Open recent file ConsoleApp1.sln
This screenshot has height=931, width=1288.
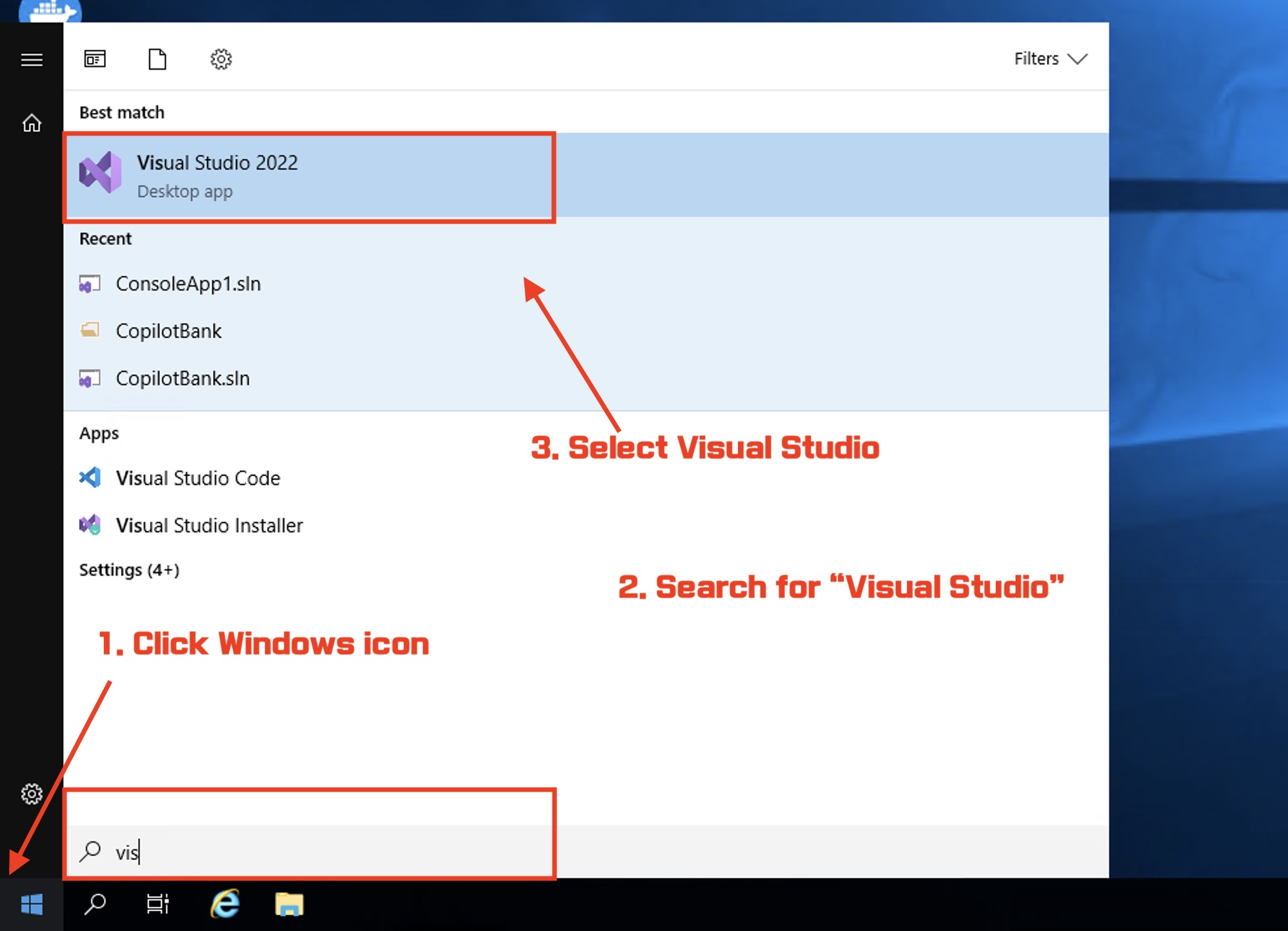point(188,284)
